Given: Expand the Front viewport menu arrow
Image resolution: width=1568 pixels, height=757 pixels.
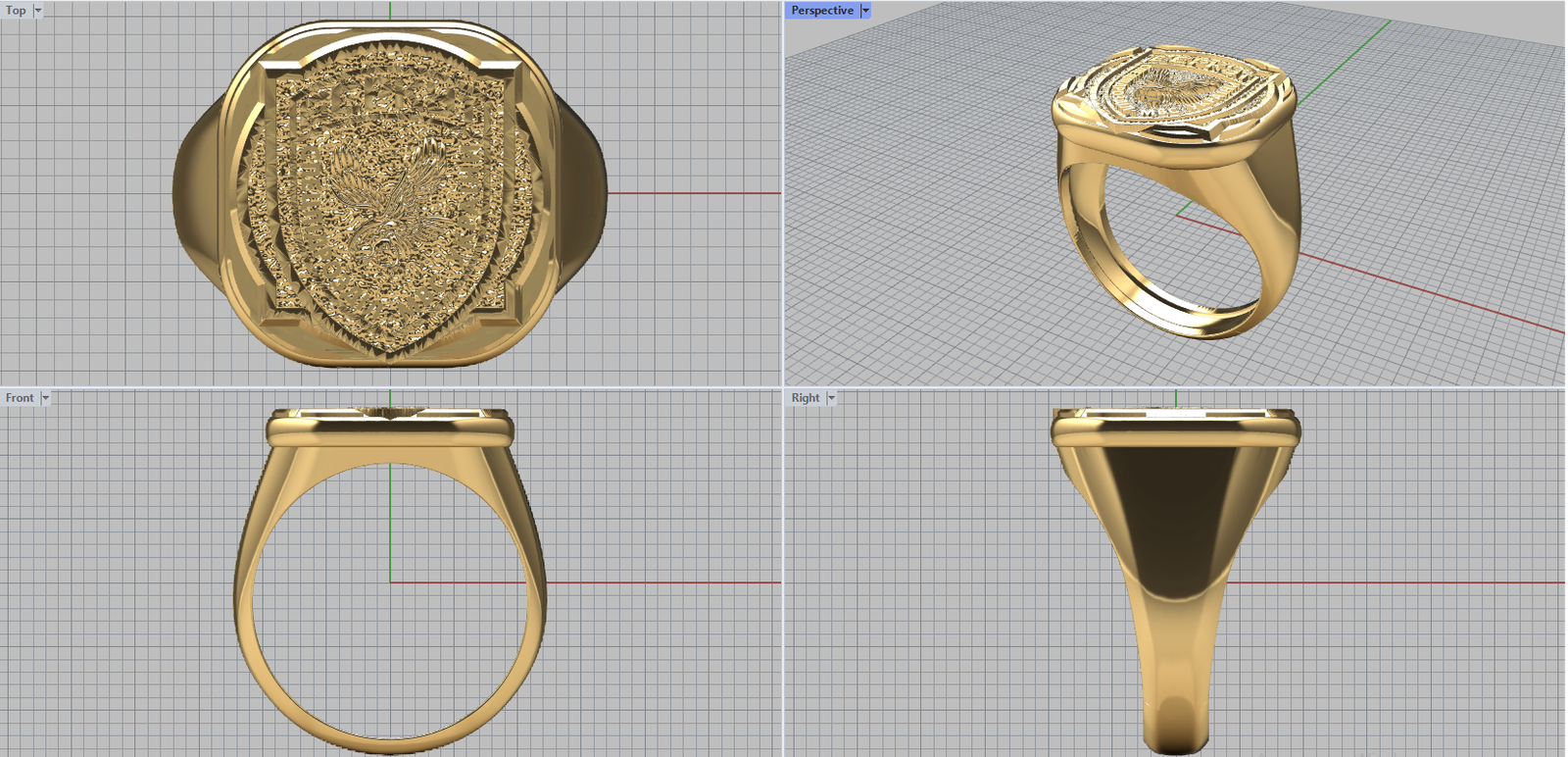Looking at the screenshot, I should 45,398.
